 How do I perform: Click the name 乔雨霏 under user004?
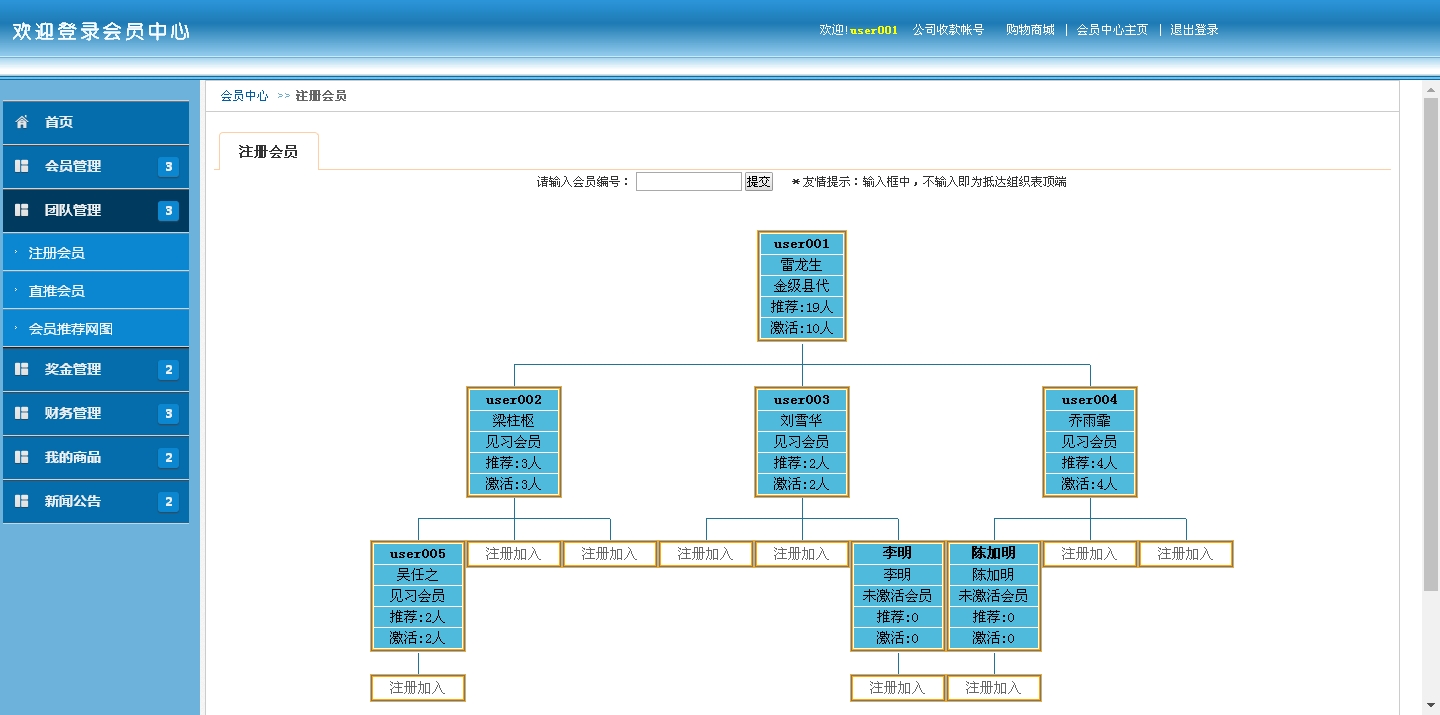coord(1090,421)
